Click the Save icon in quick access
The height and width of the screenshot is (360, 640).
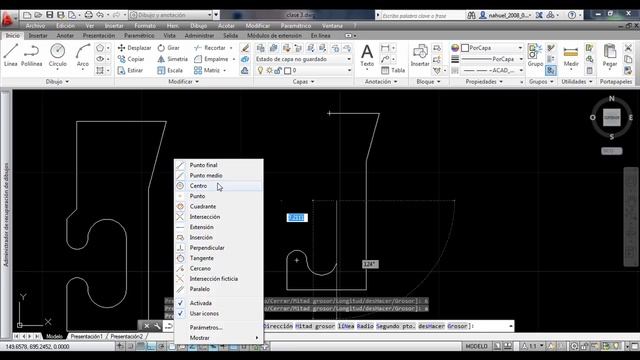(49, 15)
